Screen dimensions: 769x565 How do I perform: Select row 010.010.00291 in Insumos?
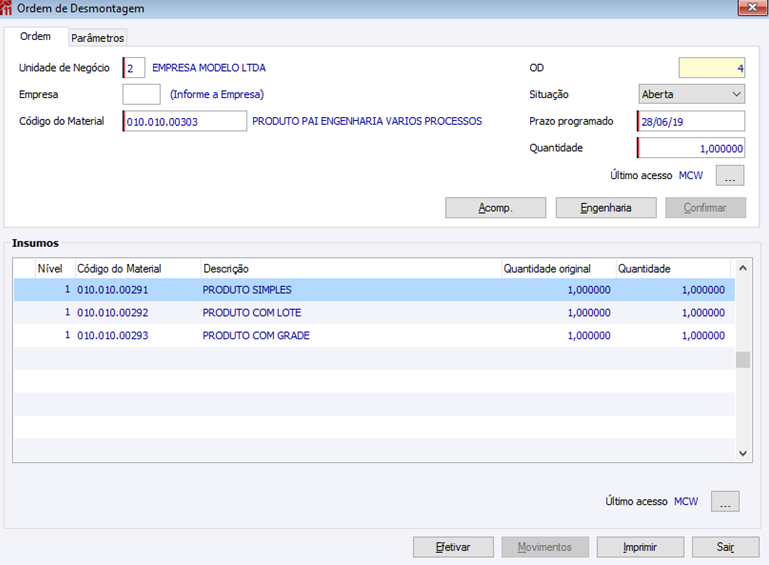[x=374, y=290]
